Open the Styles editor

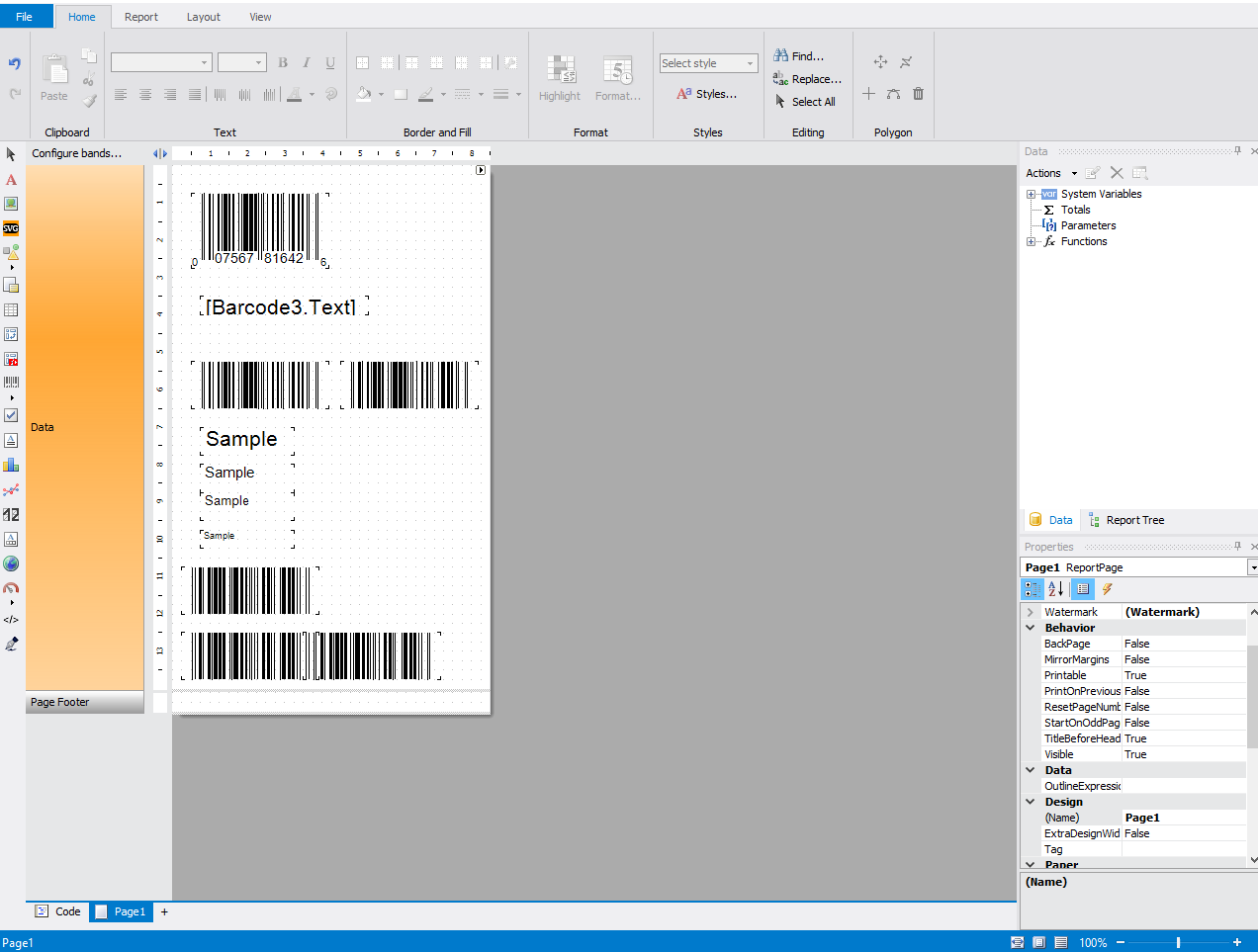tap(706, 94)
